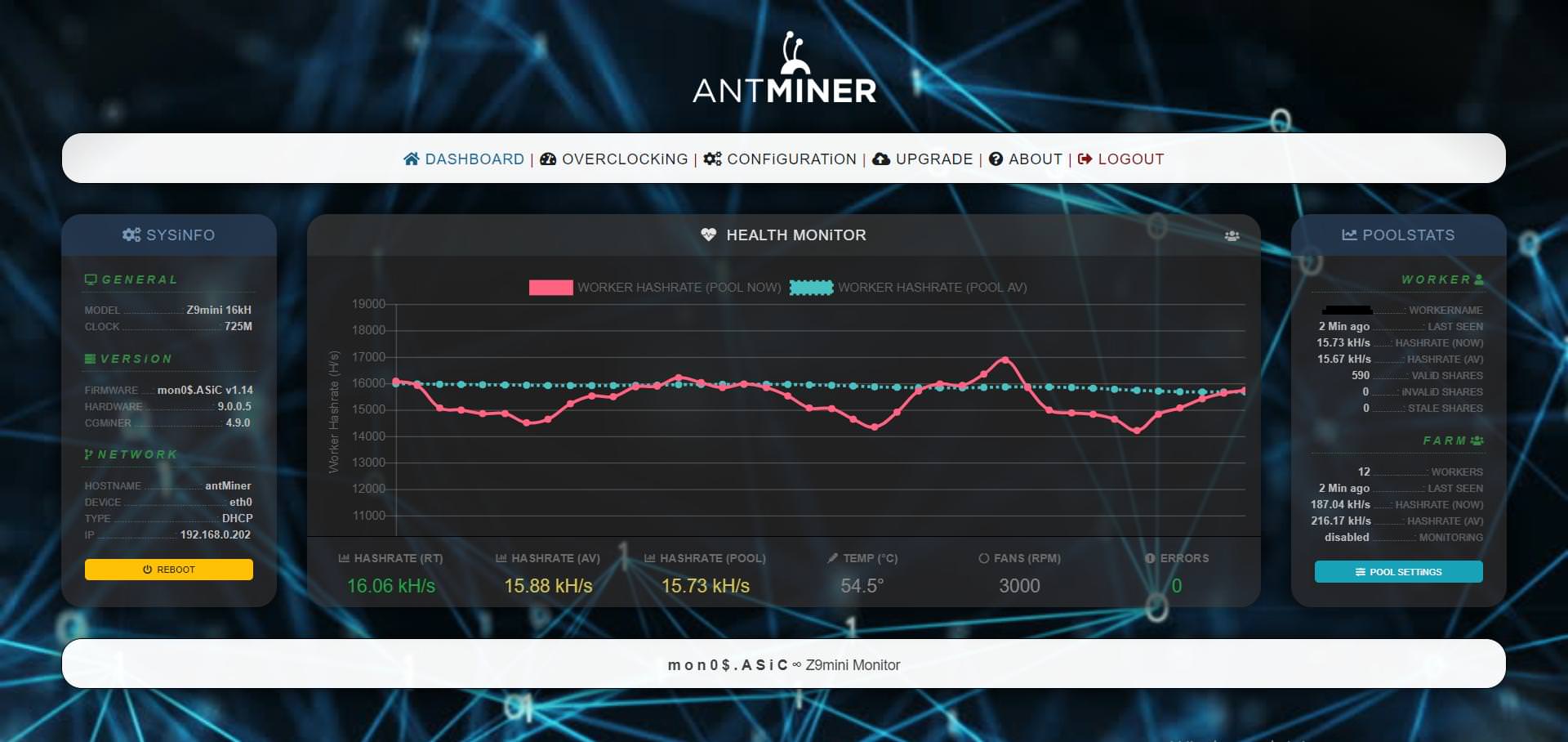The height and width of the screenshot is (742, 1568).
Task: Click the 15.73 kH/s value under Hashrate (Pool)
Action: 706,586
